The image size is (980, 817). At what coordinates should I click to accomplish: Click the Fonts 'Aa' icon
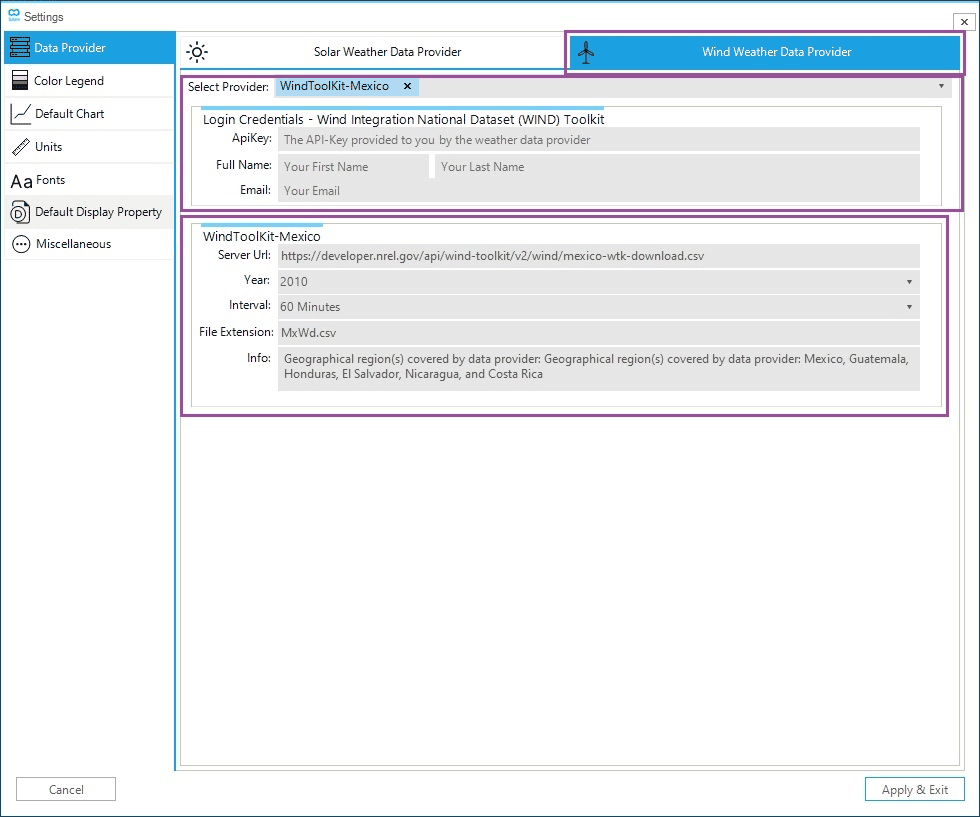coord(21,181)
